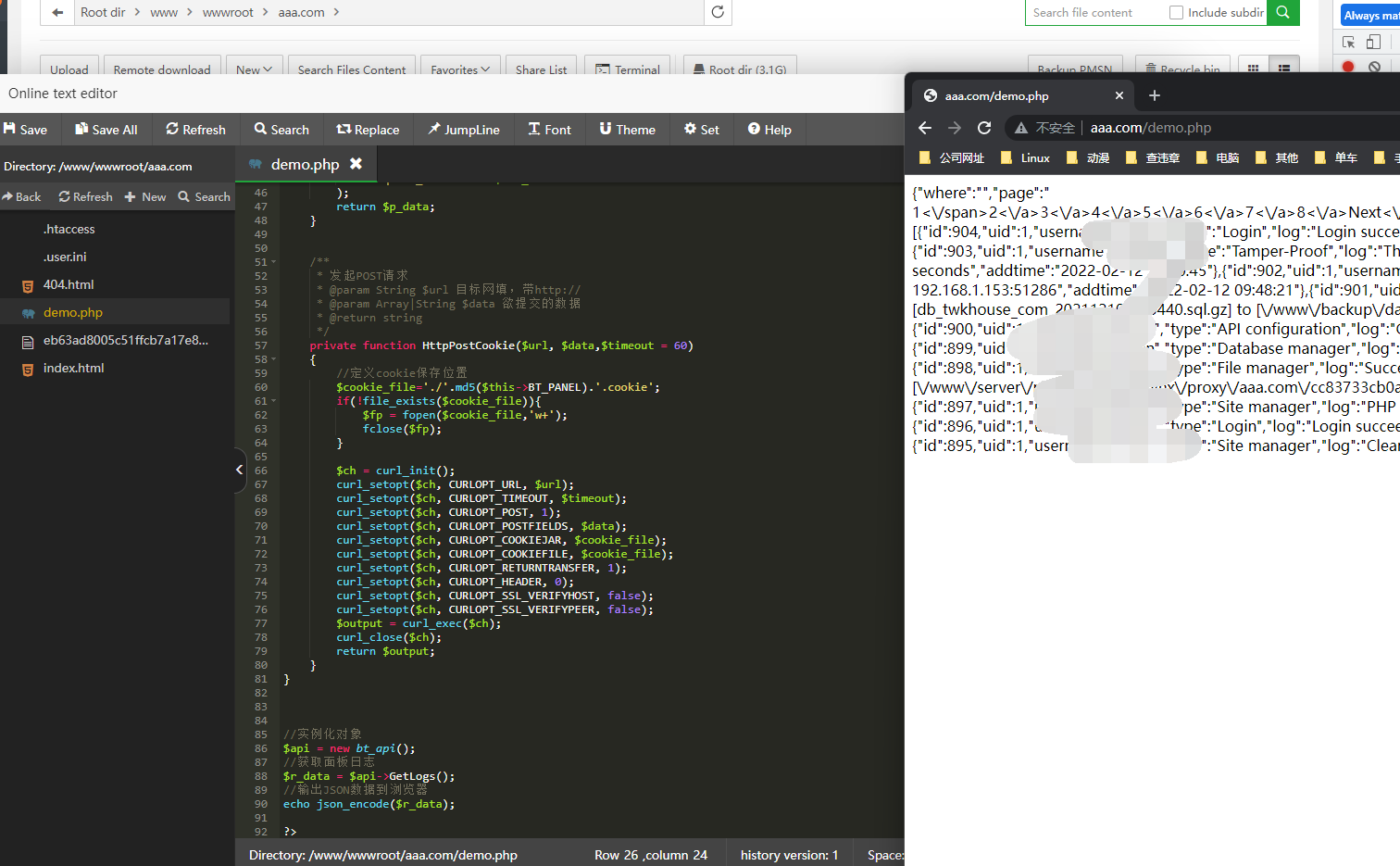Click the green search button

point(1282,12)
